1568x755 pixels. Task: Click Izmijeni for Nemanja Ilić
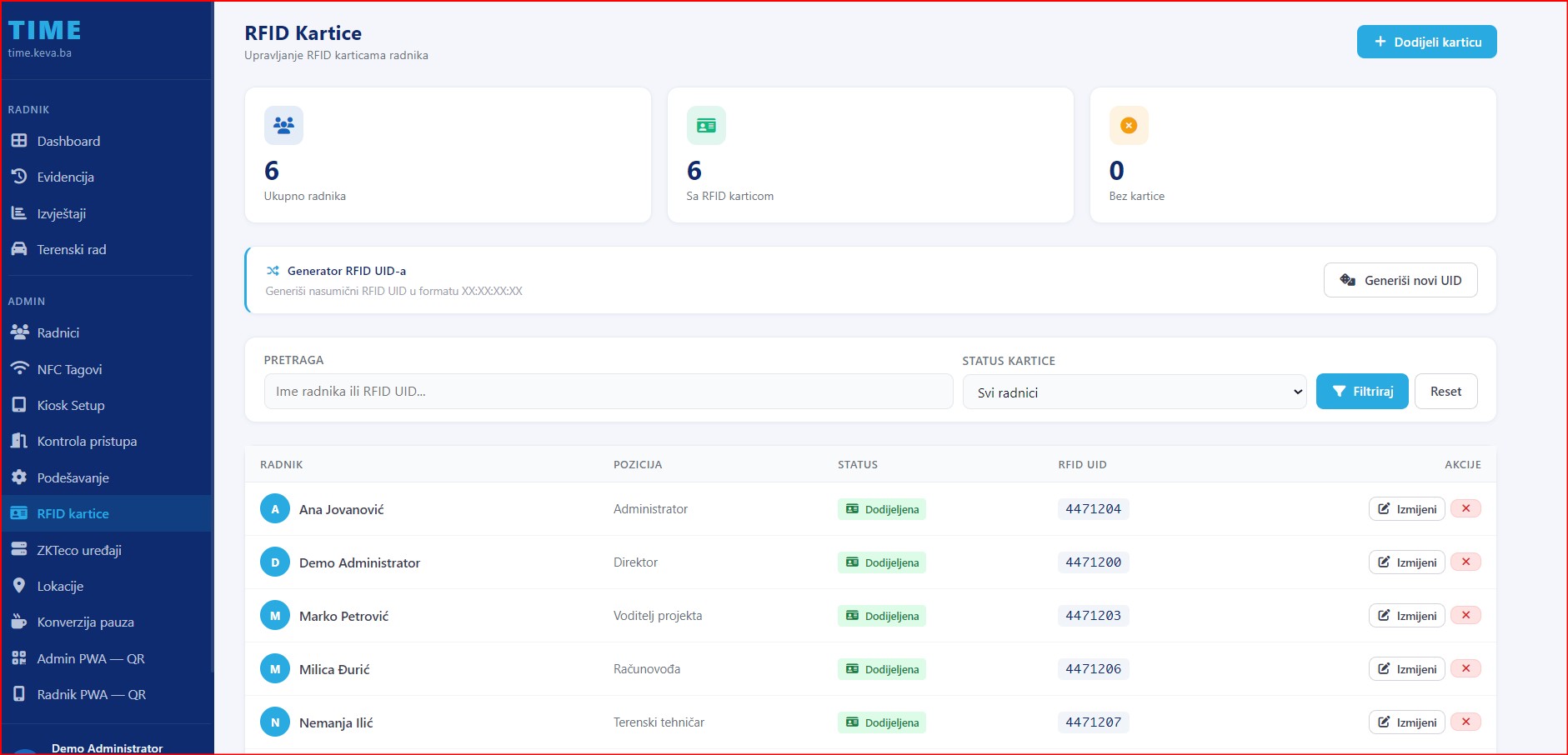tap(1406, 722)
